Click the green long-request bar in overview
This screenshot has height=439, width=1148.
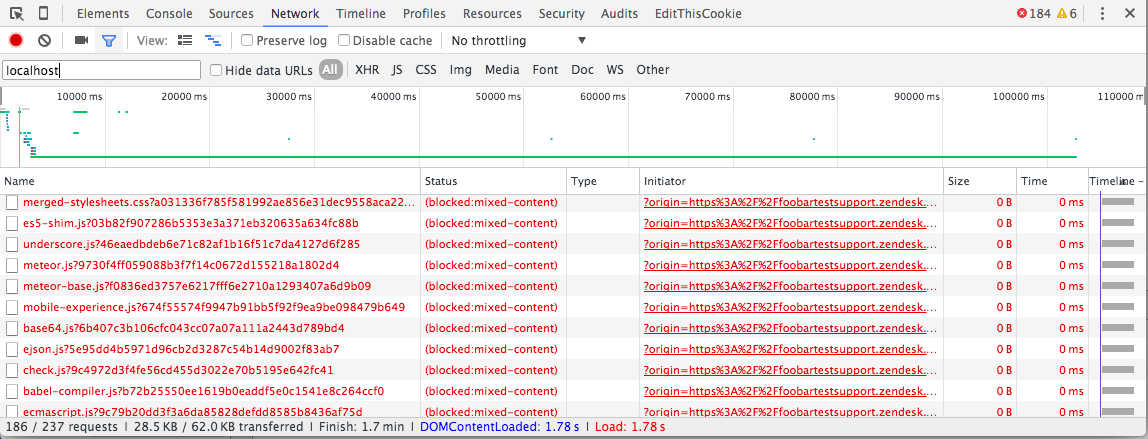pos(554,157)
